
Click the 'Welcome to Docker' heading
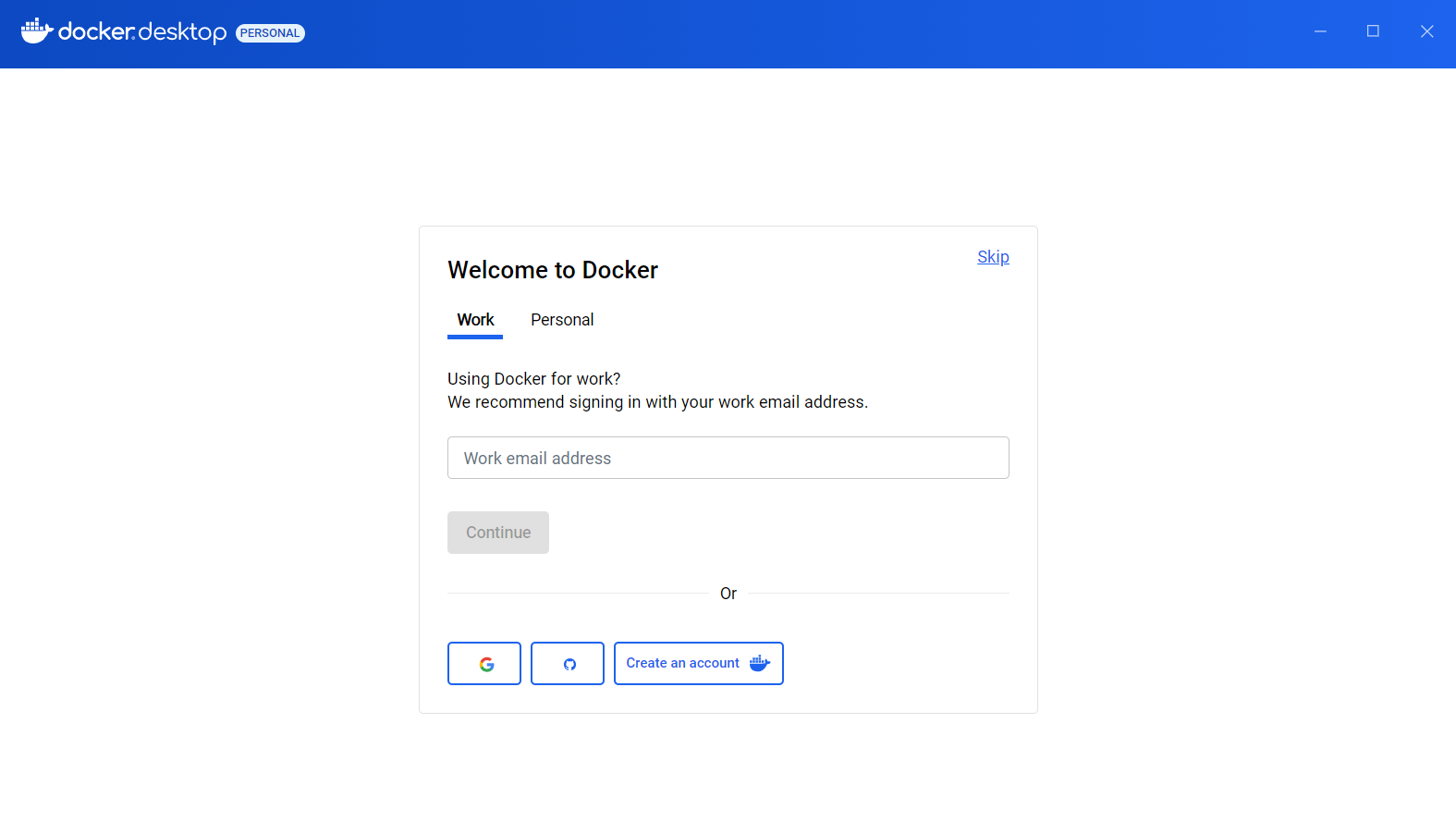[x=553, y=270]
